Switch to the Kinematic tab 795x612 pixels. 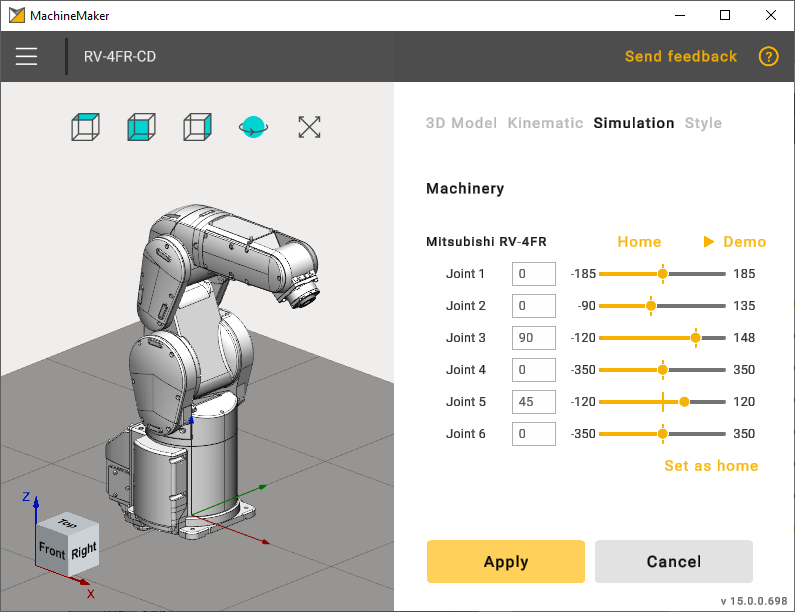[x=545, y=123]
